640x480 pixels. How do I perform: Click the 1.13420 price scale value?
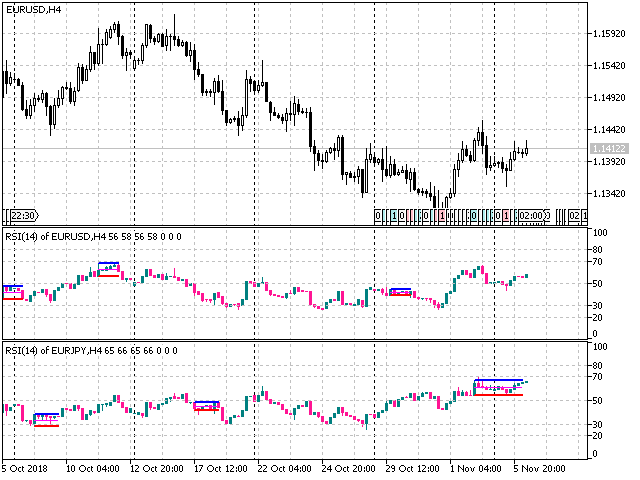click(x=609, y=193)
